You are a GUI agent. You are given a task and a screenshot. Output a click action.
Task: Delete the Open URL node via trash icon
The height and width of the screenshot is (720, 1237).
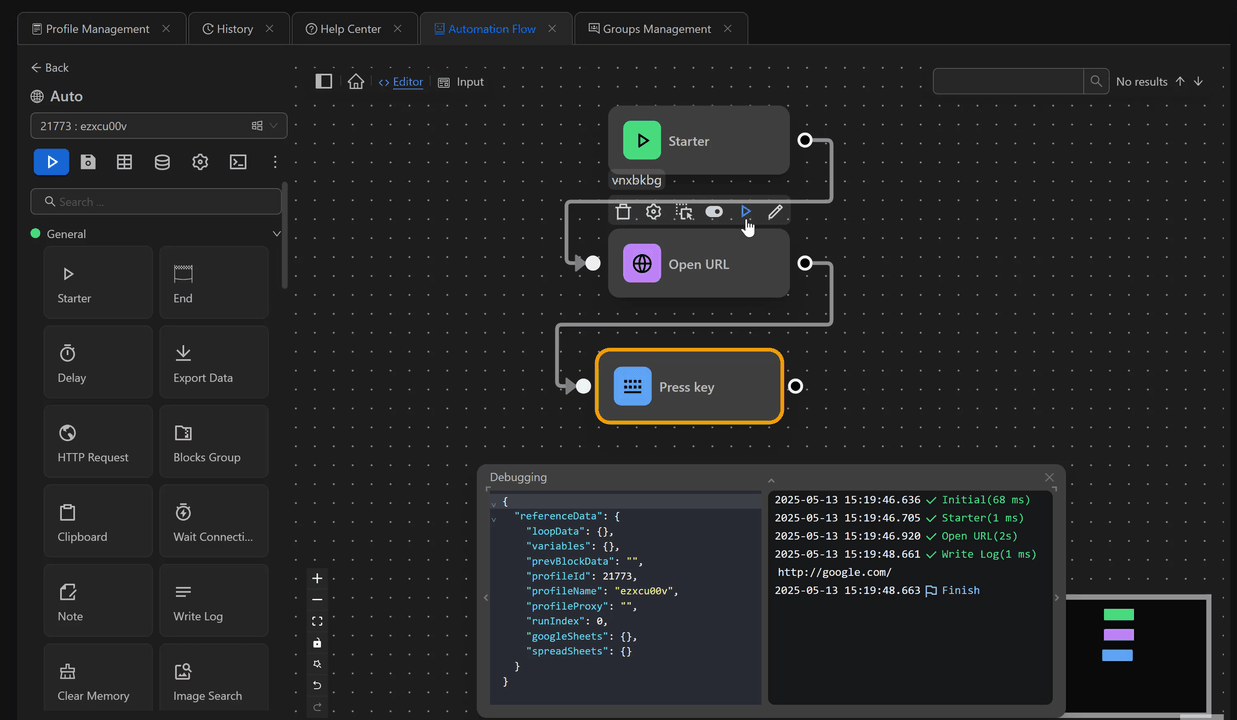pos(623,211)
